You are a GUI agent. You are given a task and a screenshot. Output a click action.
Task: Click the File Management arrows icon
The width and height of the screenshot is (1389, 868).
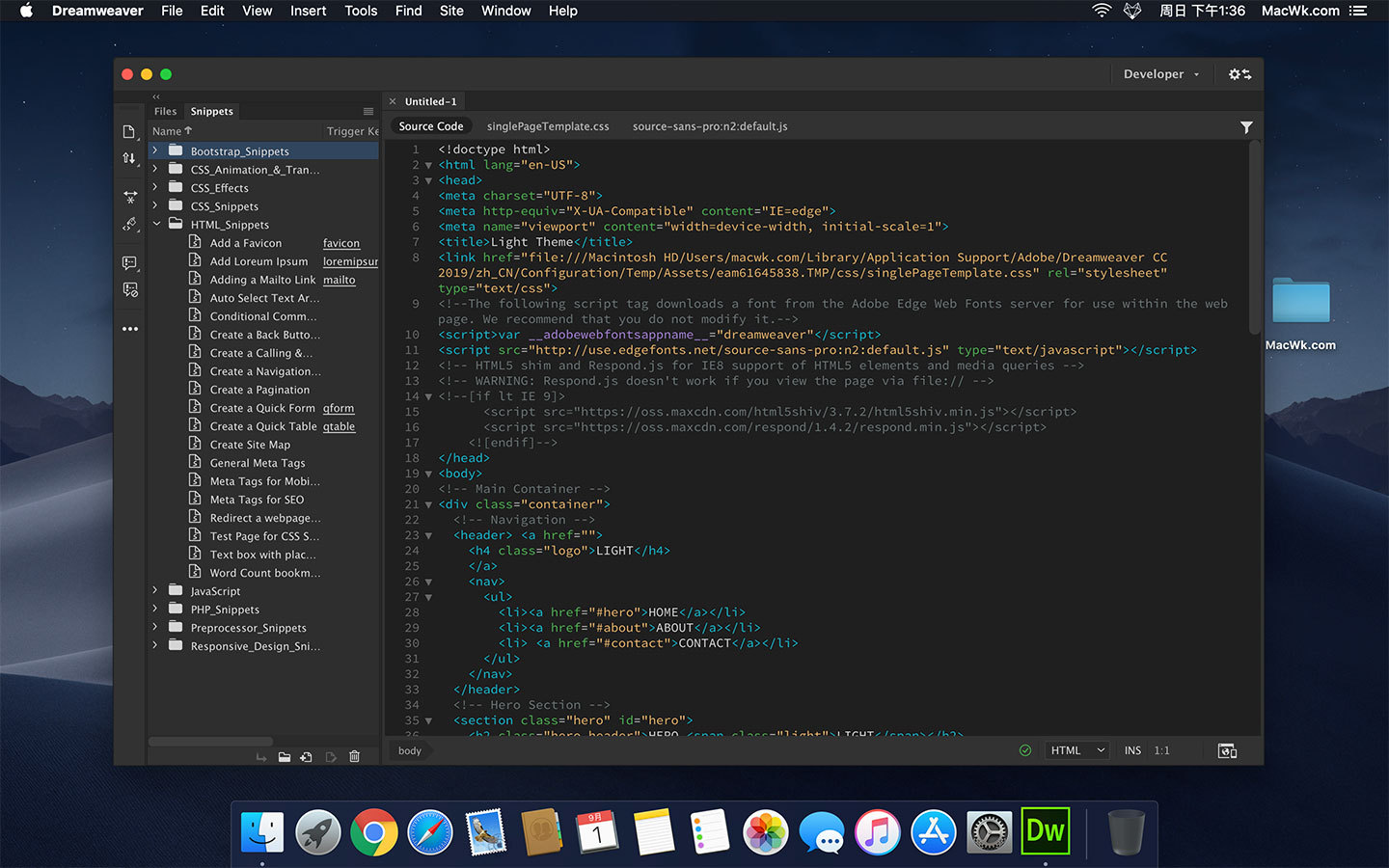(129, 158)
